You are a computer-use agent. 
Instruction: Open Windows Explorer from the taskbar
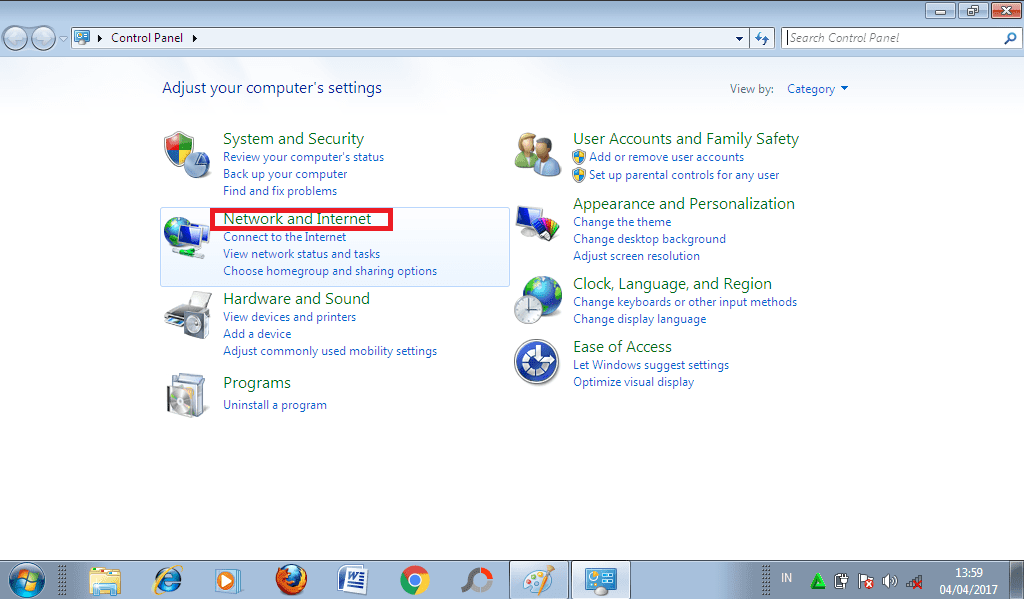(105, 581)
